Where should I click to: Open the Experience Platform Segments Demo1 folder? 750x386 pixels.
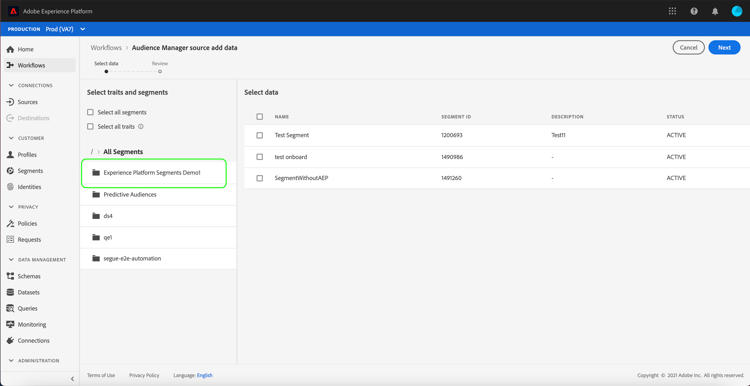click(x=158, y=173)
